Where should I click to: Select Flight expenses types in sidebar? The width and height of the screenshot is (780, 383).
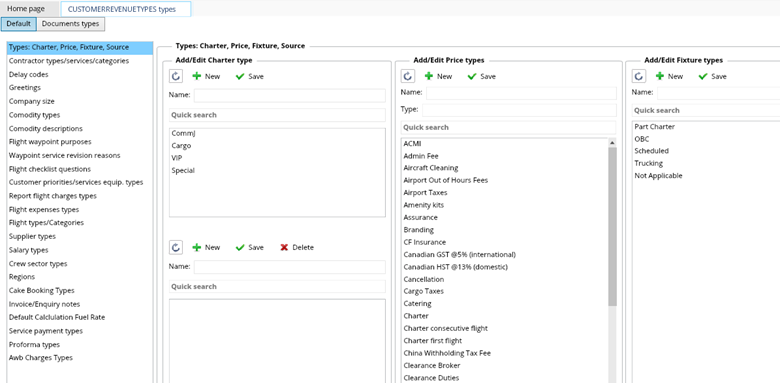[x=44, y=209]
